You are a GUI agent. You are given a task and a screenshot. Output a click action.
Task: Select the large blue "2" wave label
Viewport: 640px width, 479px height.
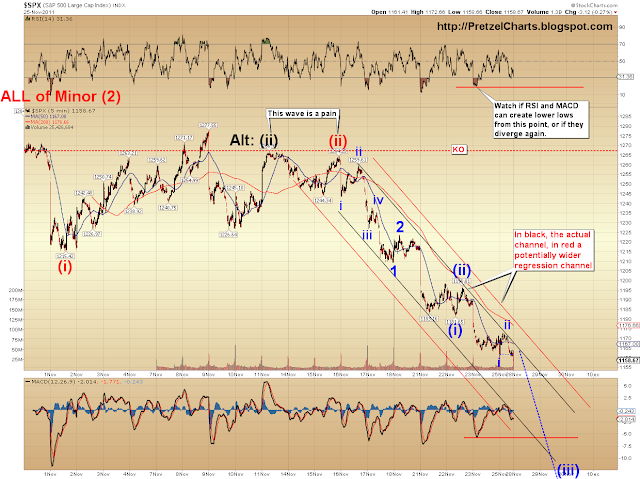[400, 227]
